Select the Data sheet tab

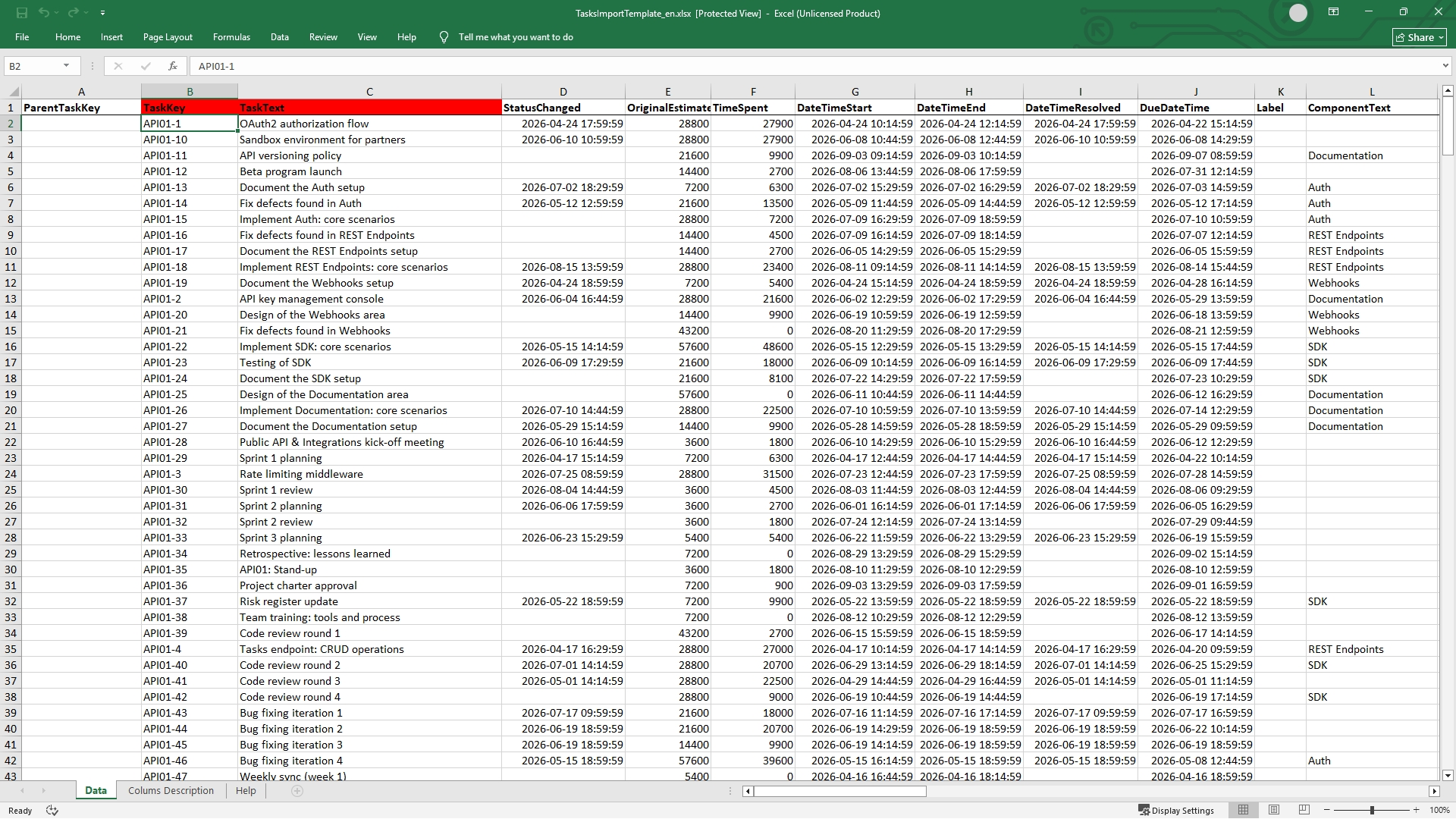click(x=96, y=790)
